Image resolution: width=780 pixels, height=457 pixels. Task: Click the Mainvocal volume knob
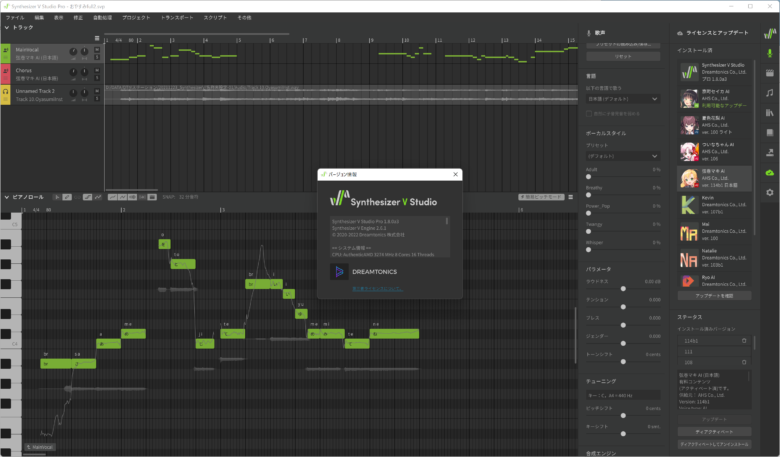(x=73, y=52)
